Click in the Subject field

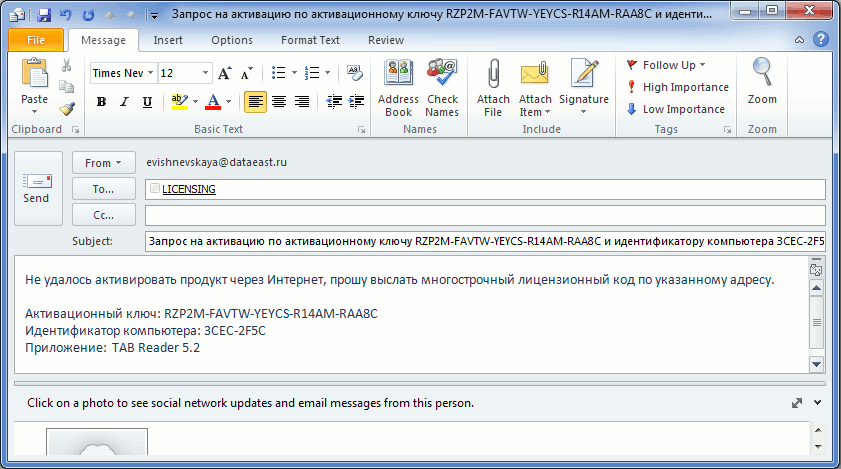pyautogui.click(x=485, y=241)
